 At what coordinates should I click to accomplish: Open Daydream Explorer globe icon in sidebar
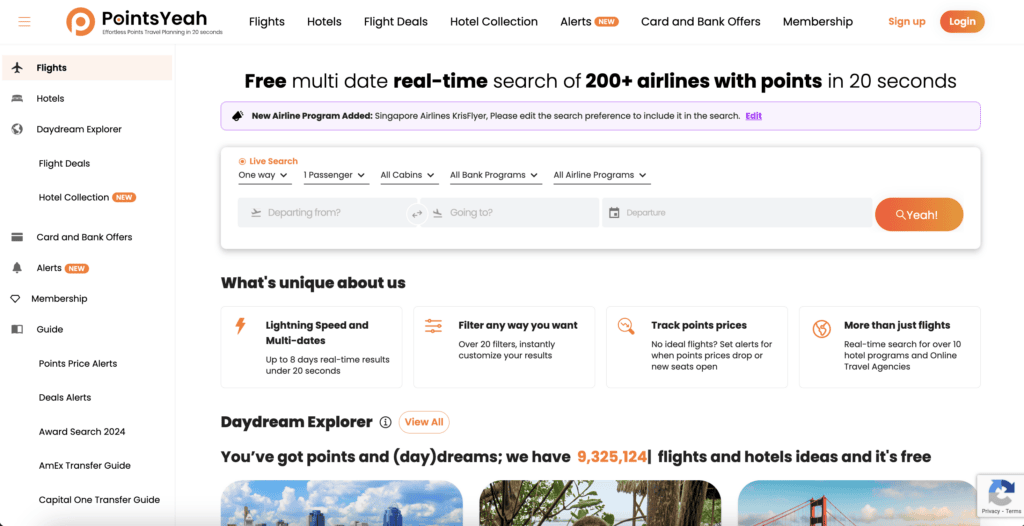(x=17, y=129)
